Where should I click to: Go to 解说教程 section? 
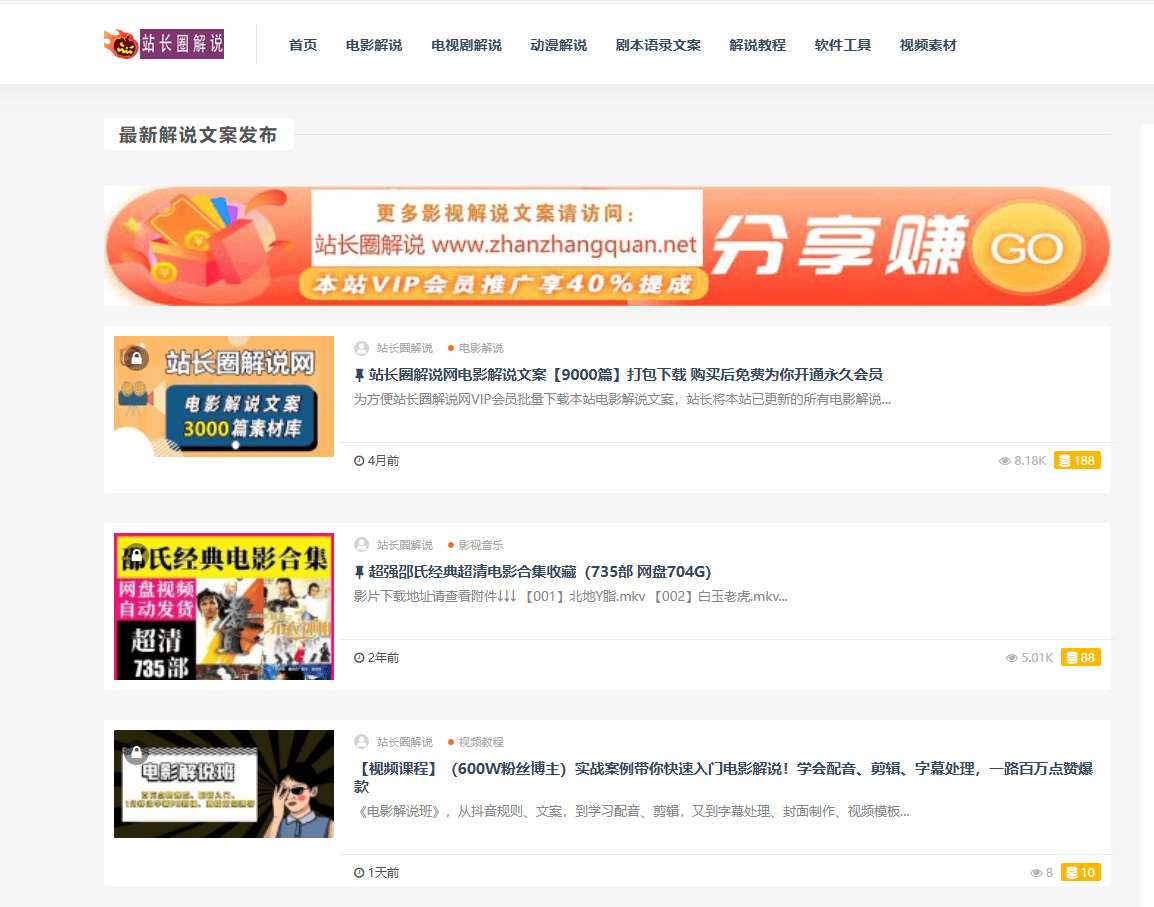[757, 45]
